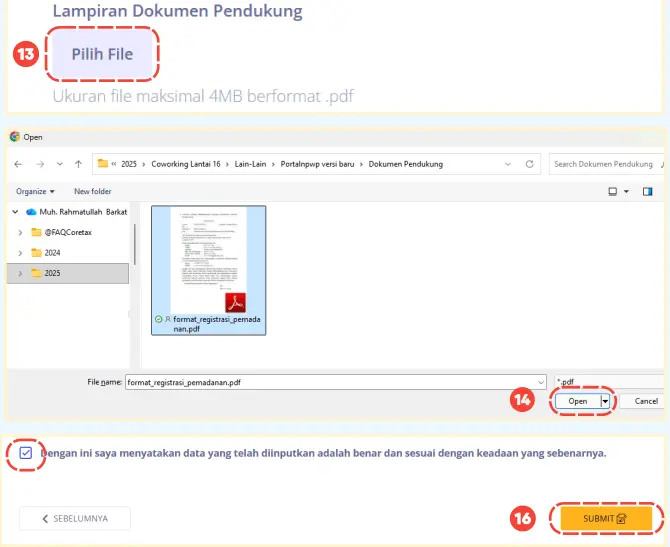The width and height of the screenshot is (670, 547).
Task: Open the view options dropdown arrow
Action: point(626,191)
